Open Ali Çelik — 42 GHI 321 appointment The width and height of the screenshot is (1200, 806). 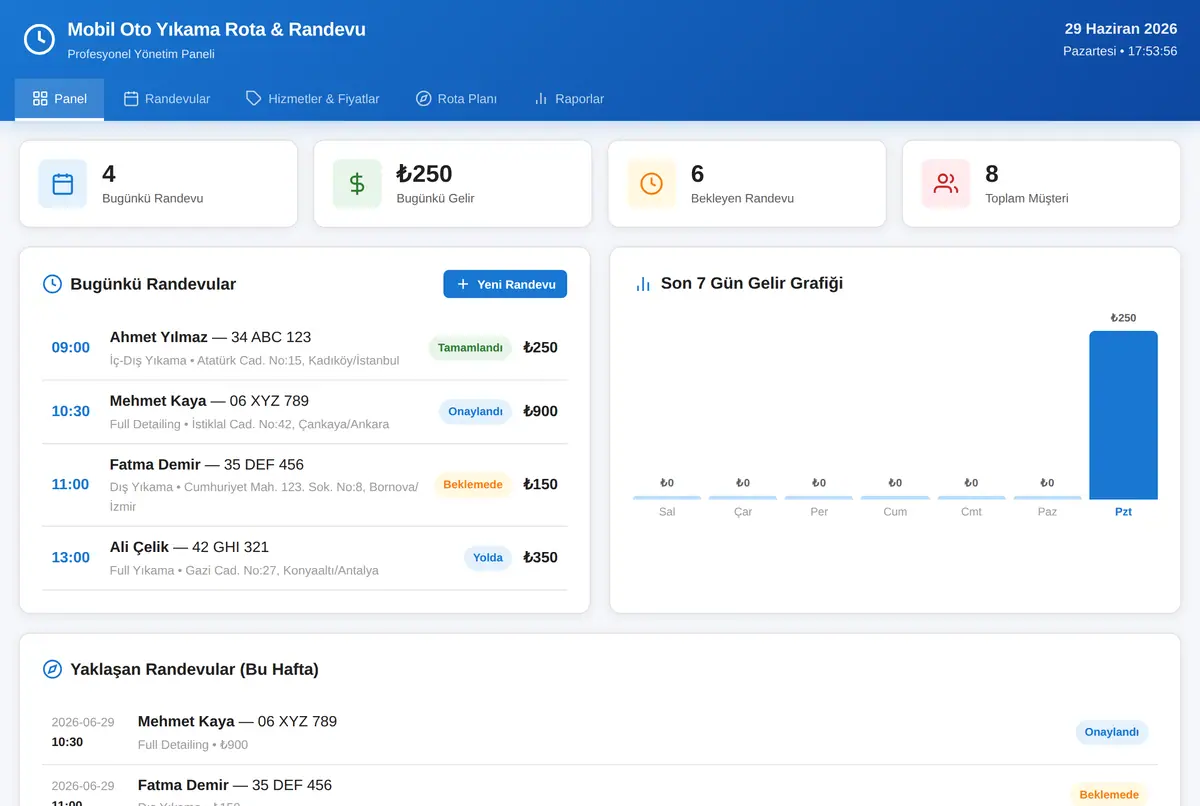click(x=305, y=558)
